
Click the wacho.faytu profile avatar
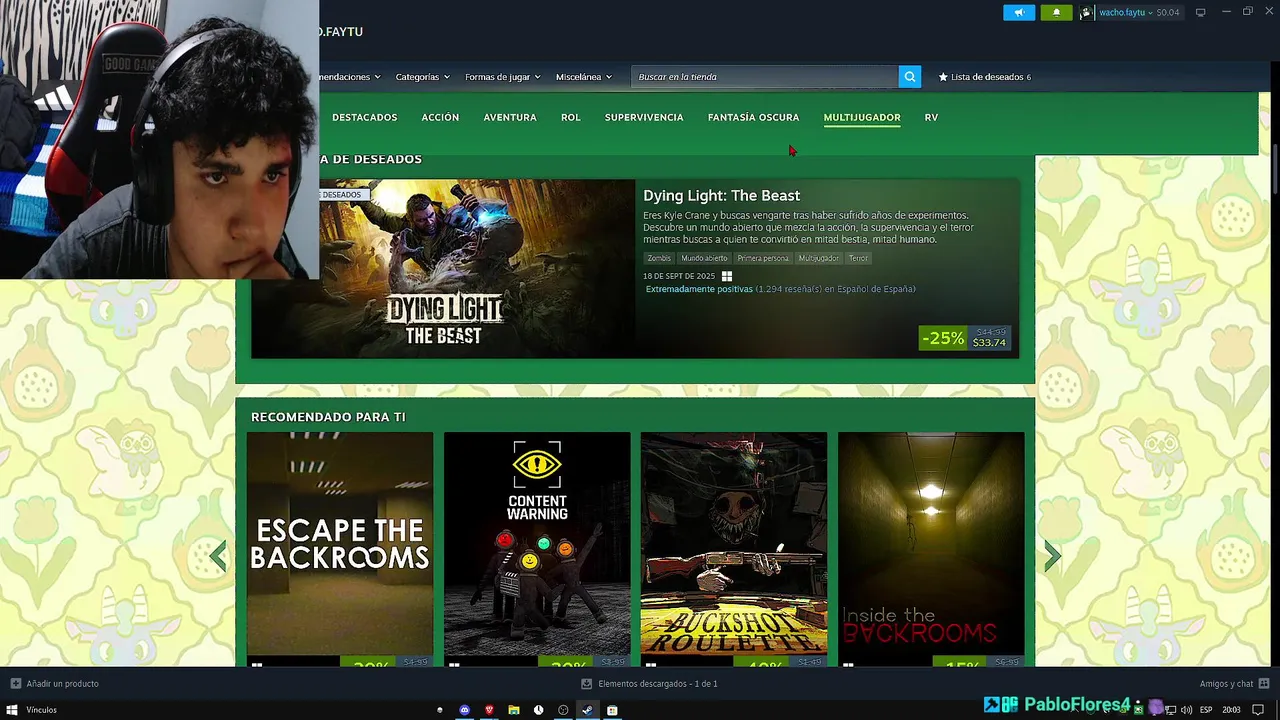coord(1086,12)
